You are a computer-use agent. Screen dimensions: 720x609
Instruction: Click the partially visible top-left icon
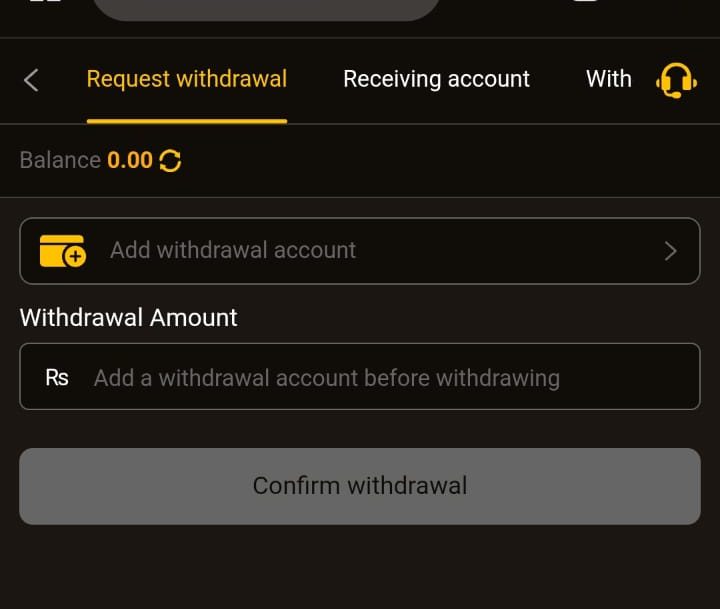(x=45, y=1)
